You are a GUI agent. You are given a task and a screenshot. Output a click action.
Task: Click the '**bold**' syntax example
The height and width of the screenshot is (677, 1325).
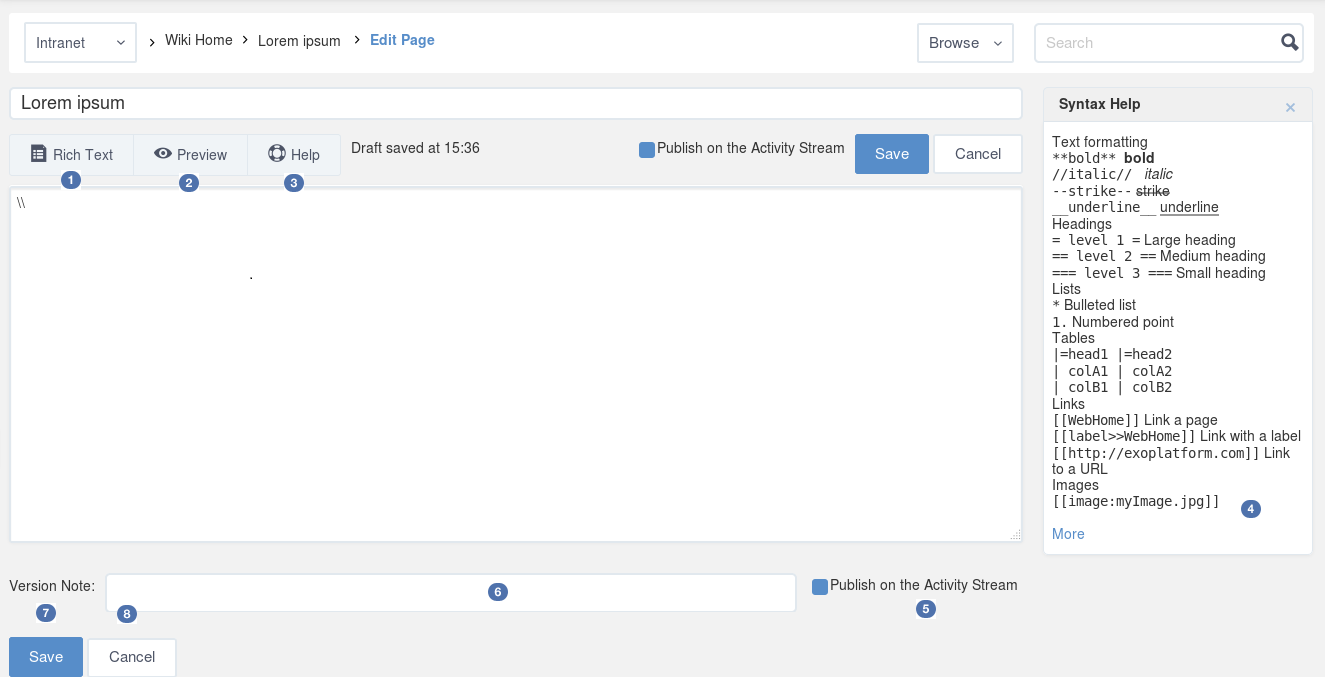pos(1084,158)
